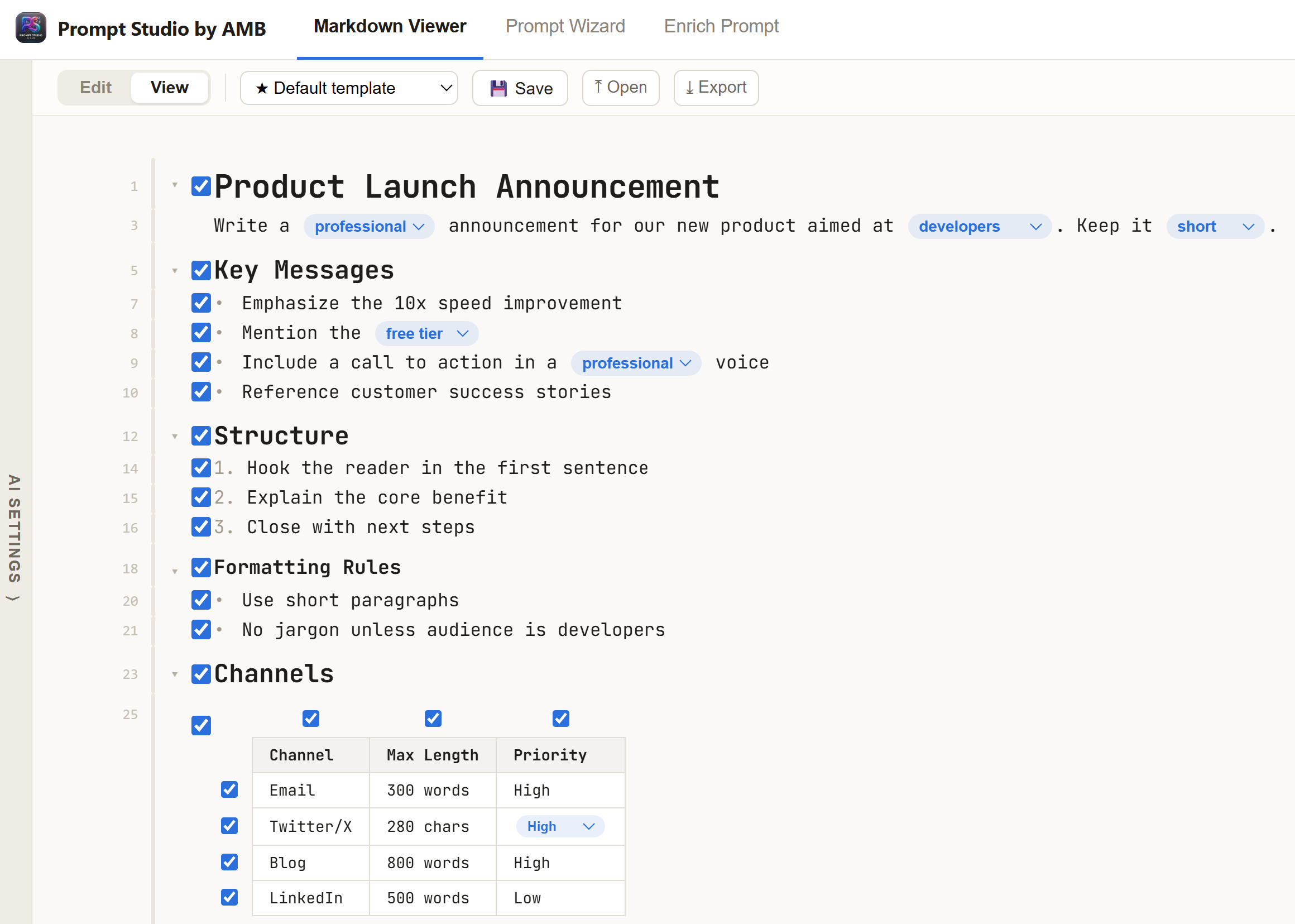Click the 500 words cell
The image size is (1295, 924).
pyautogui.click(x=433, y=898)
